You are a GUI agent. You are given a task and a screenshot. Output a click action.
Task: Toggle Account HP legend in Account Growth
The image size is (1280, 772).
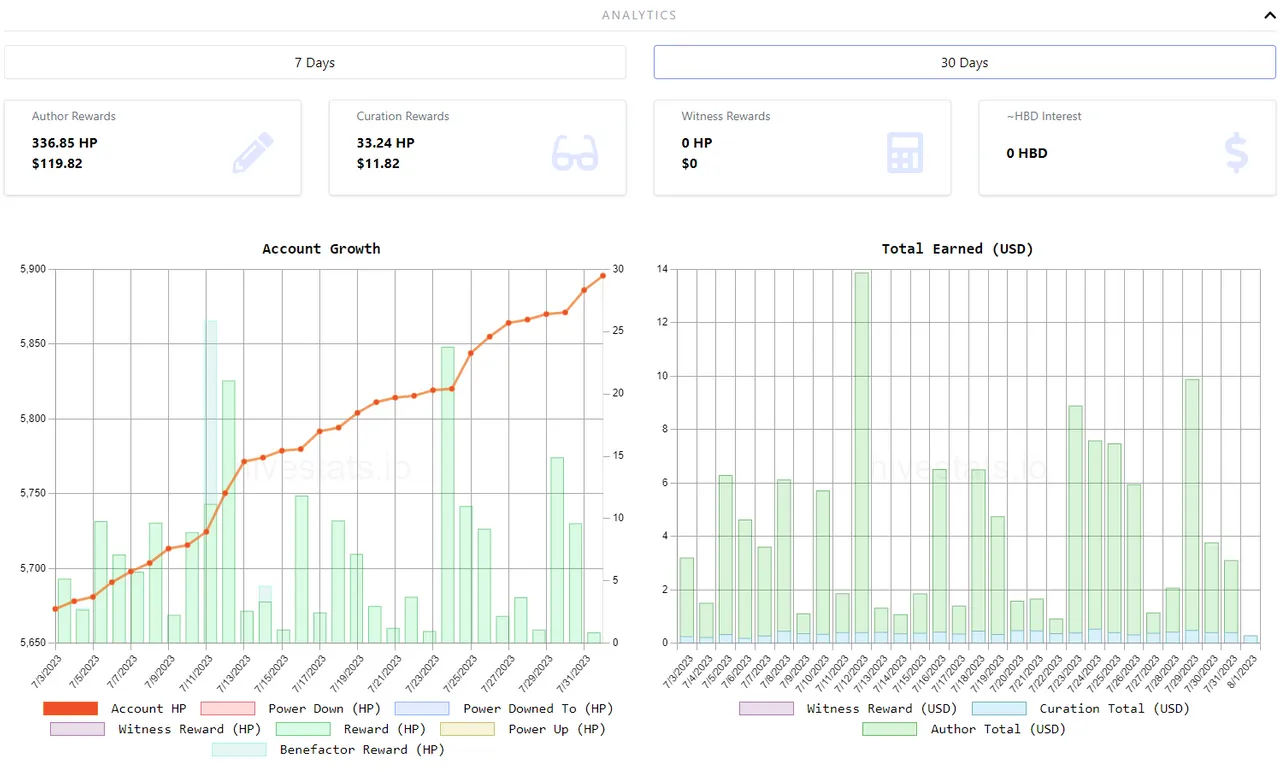point(71,708)
